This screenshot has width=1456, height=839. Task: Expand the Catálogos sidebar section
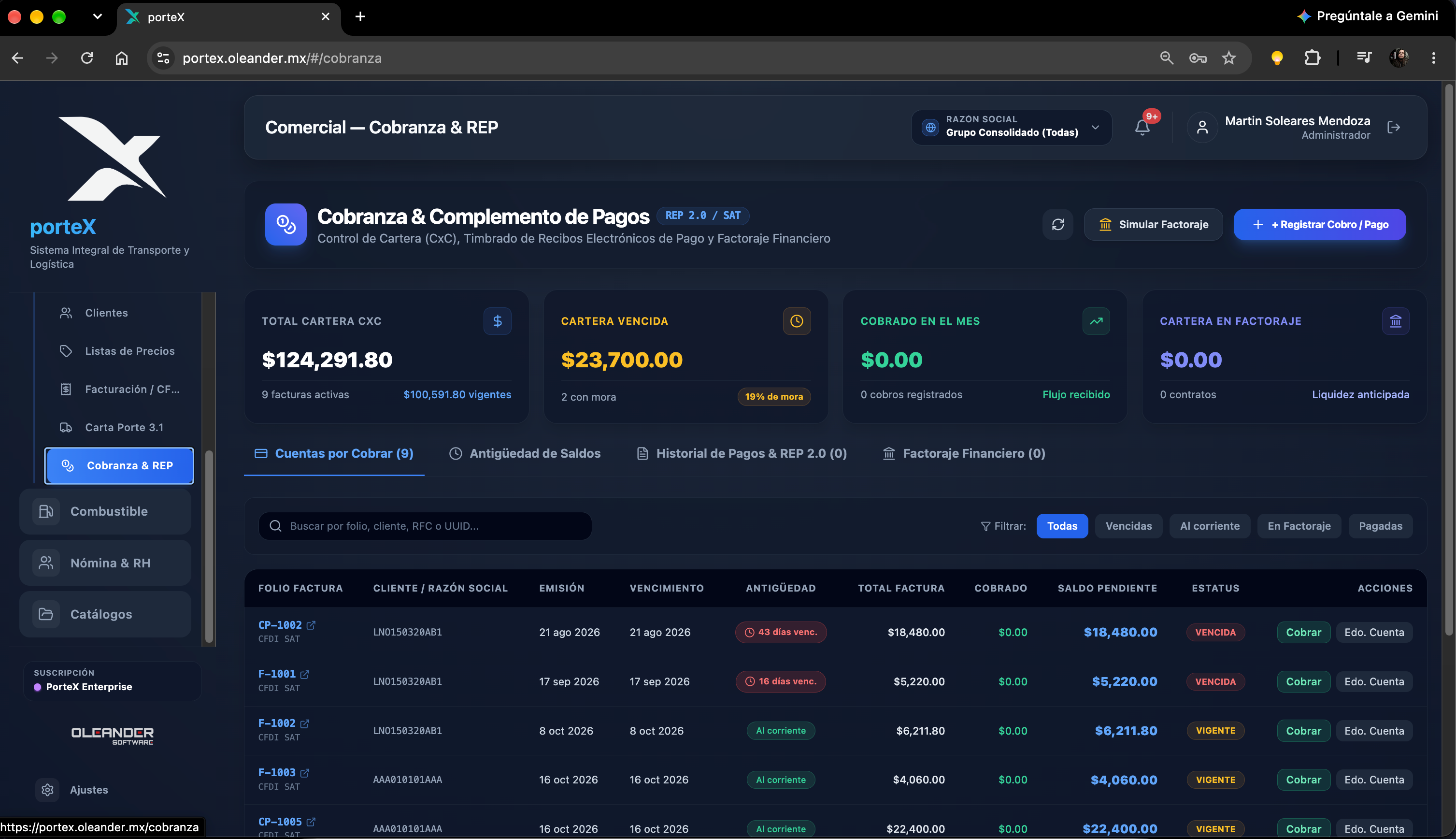(105, 614)
